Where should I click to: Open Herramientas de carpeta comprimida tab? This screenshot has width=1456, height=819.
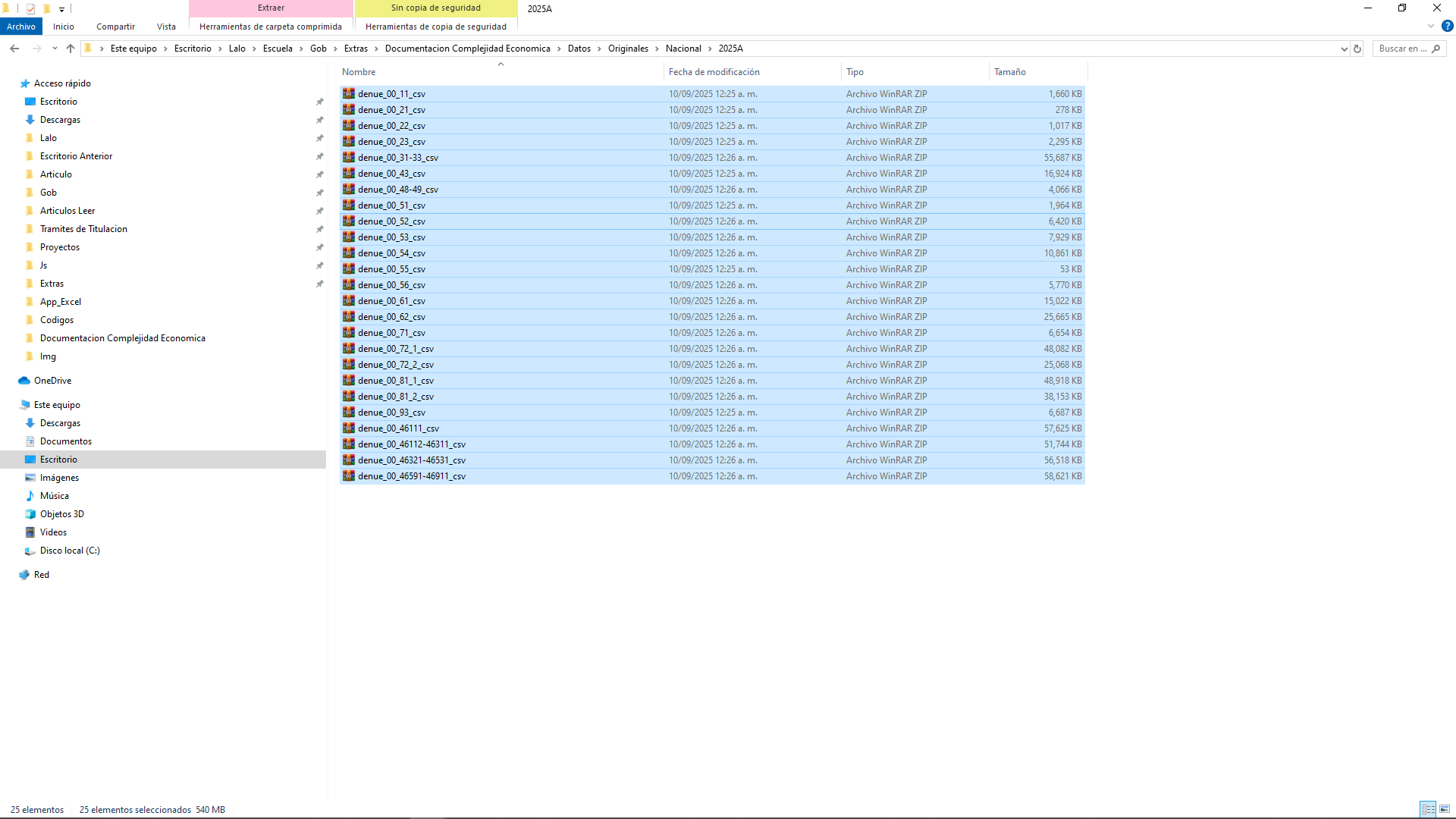(x=271, y=27)
